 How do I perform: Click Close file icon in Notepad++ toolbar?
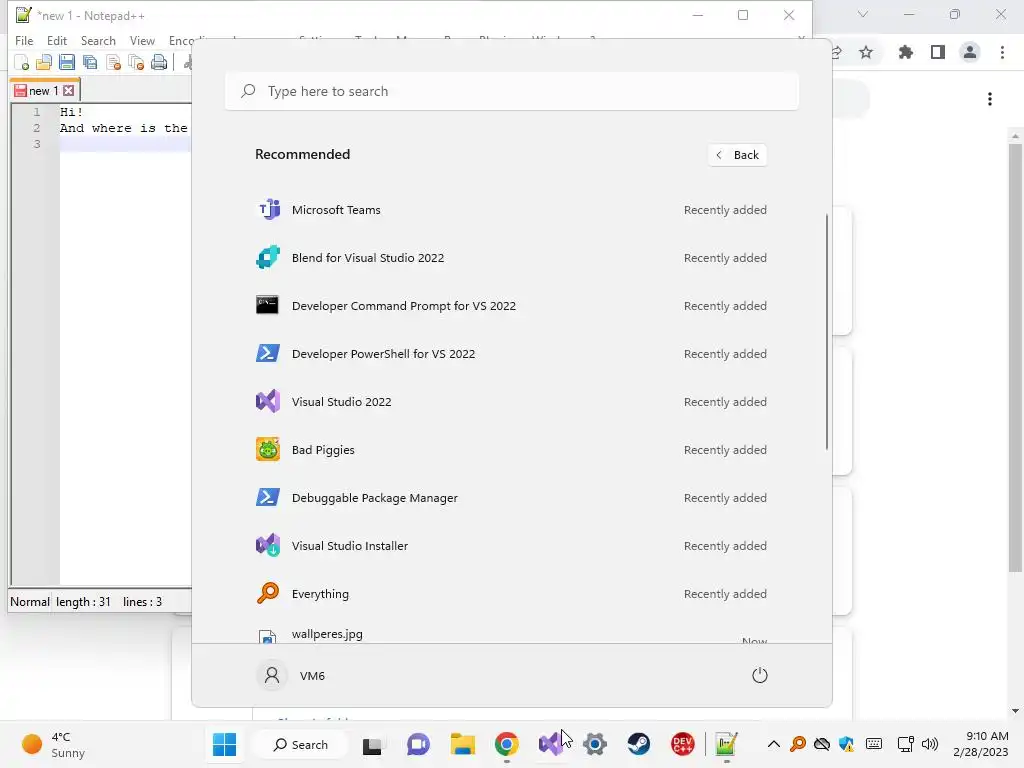tap(114, 63)
